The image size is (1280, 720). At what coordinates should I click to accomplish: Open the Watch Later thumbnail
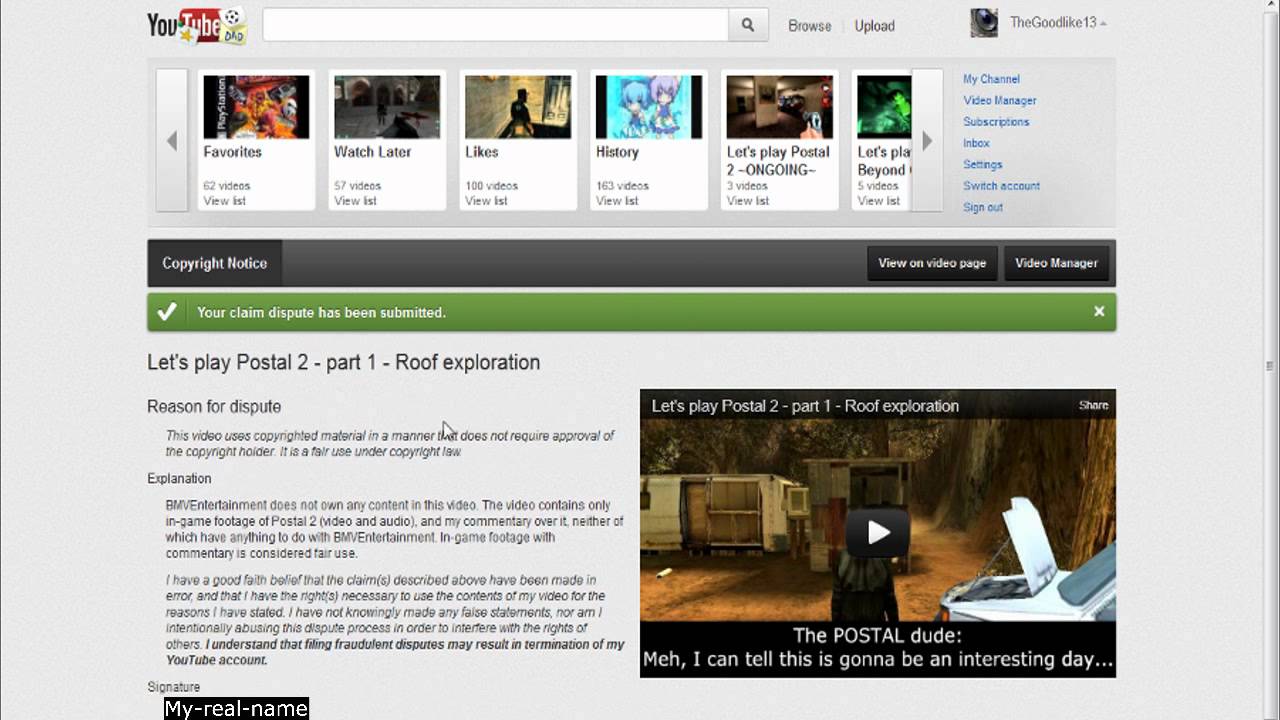[387, 107]
